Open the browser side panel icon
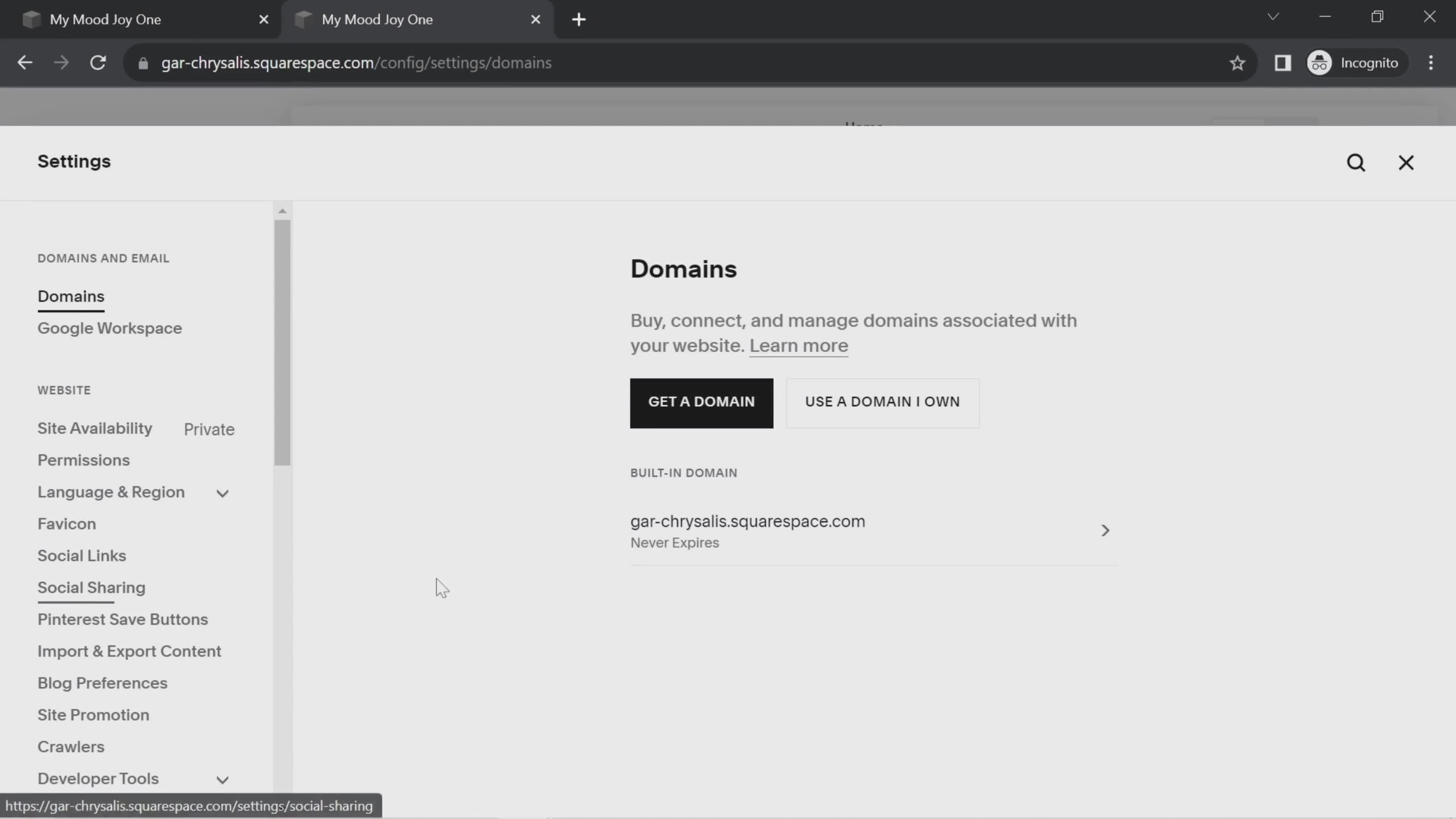 [x=1282, y=63]
